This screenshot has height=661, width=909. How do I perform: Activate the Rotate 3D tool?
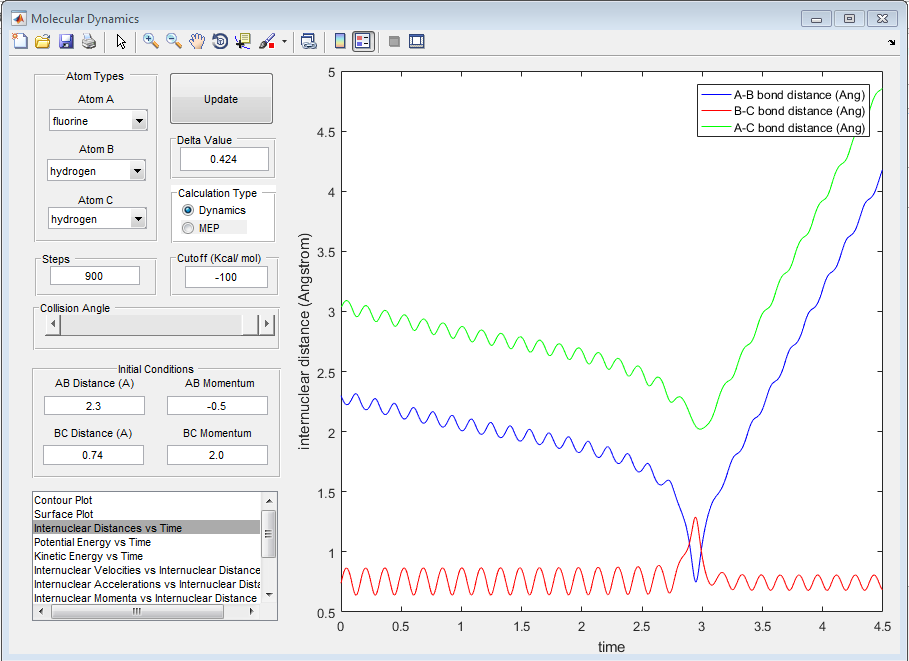click(220, 41)
